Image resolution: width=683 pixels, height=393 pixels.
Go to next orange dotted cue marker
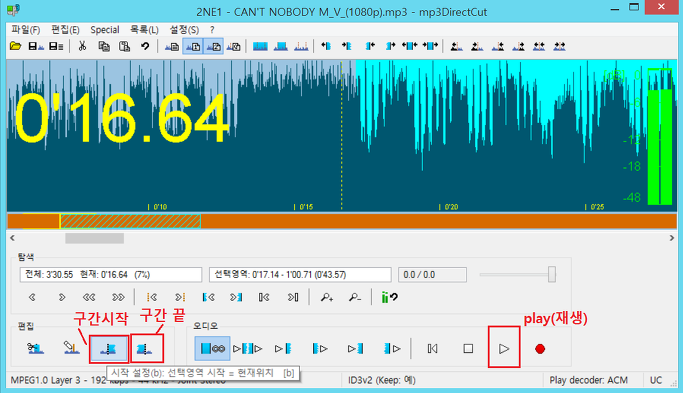[180, 297]
